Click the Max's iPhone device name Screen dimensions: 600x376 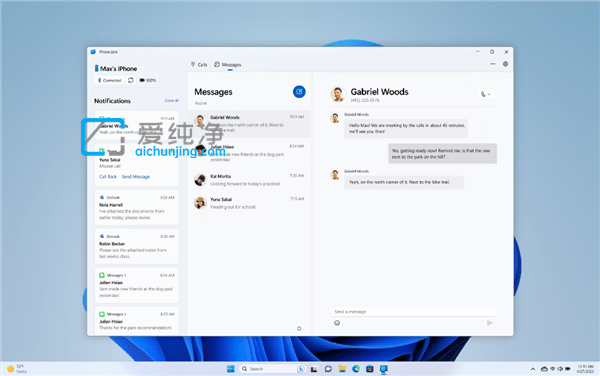[118, 68]
